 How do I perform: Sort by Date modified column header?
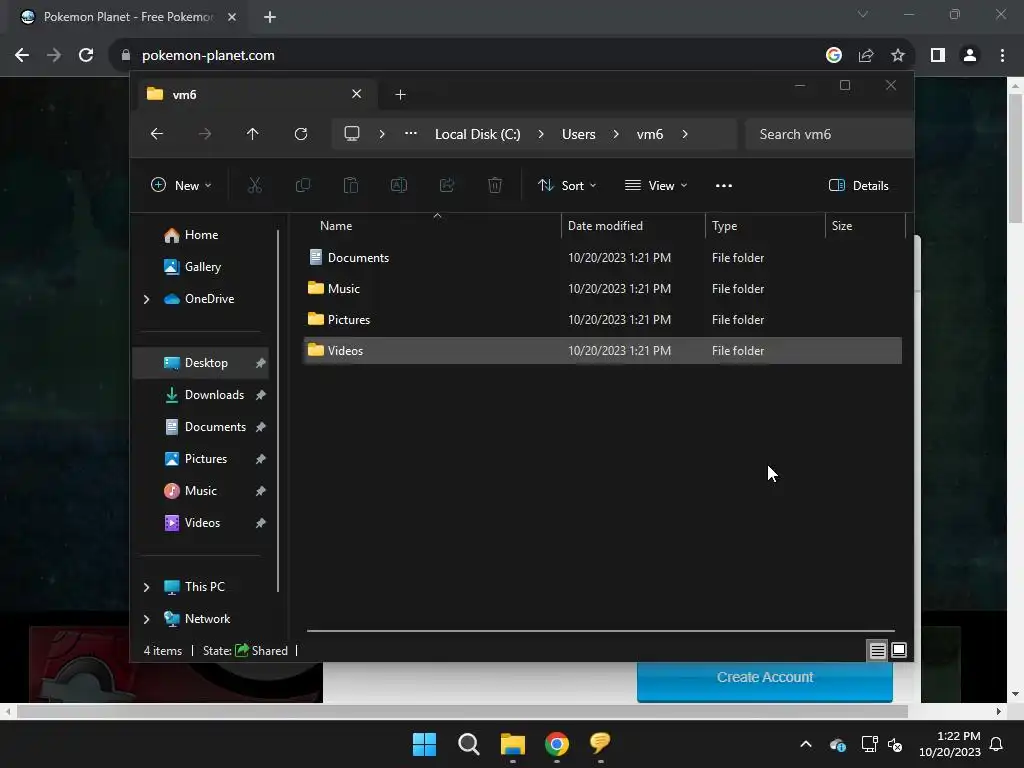click(x=633, y=226)
